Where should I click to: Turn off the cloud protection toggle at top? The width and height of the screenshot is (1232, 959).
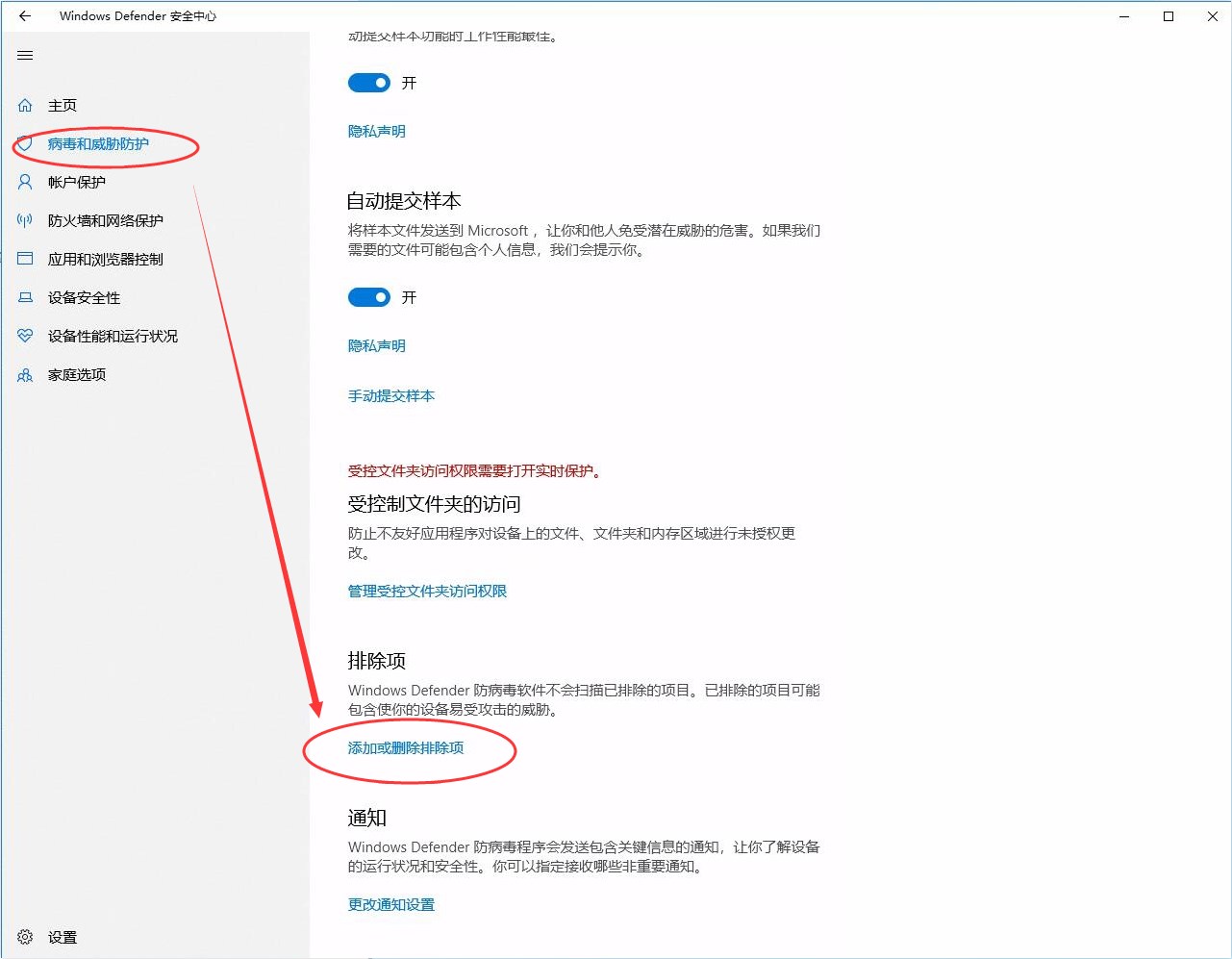[x=369, y=83]
